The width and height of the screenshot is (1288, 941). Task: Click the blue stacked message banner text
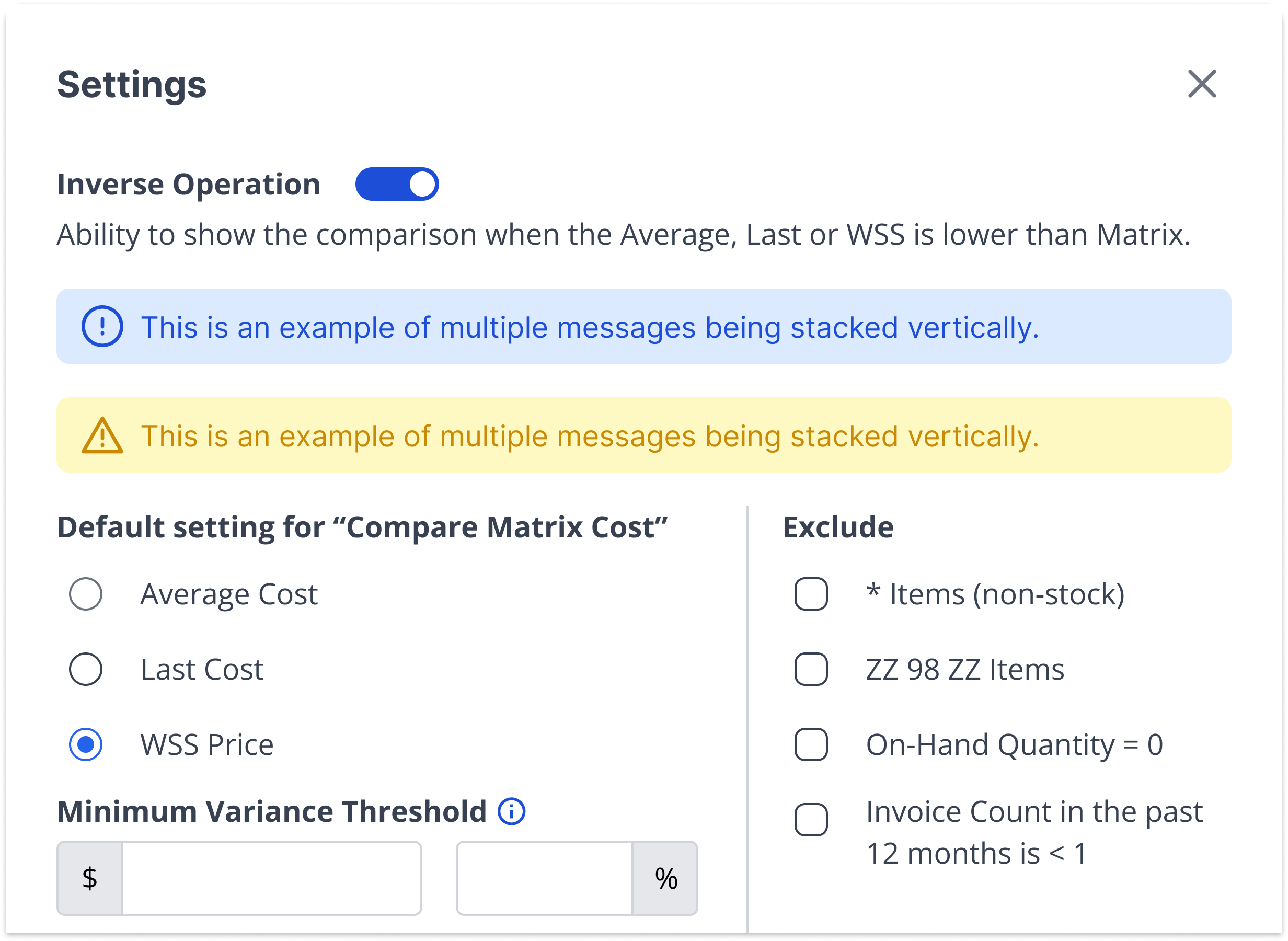click(589, 328)
